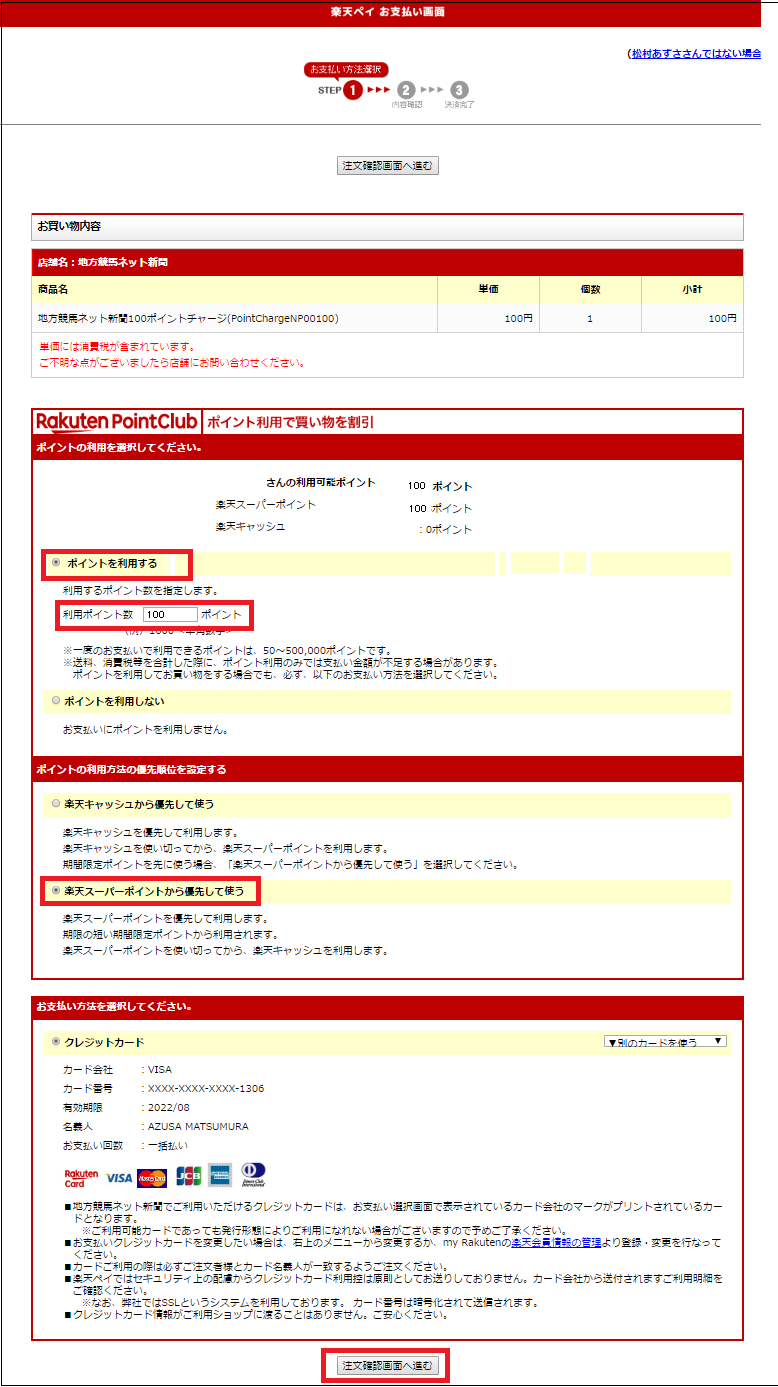This screenshot has width=778, height=1387.
Task: Click the VISA card logo
Action: (x=118, y=1177)
